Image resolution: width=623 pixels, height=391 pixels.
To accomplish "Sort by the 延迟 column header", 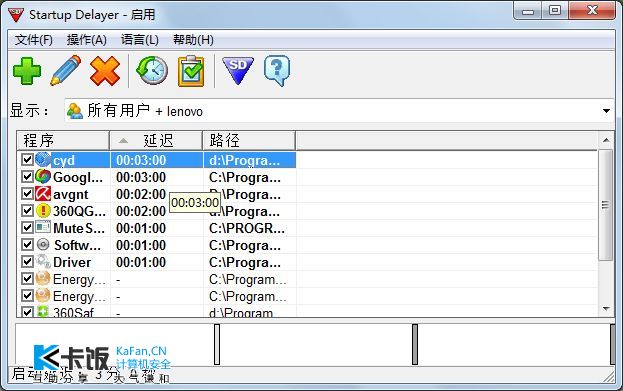I will click(156, 140).
